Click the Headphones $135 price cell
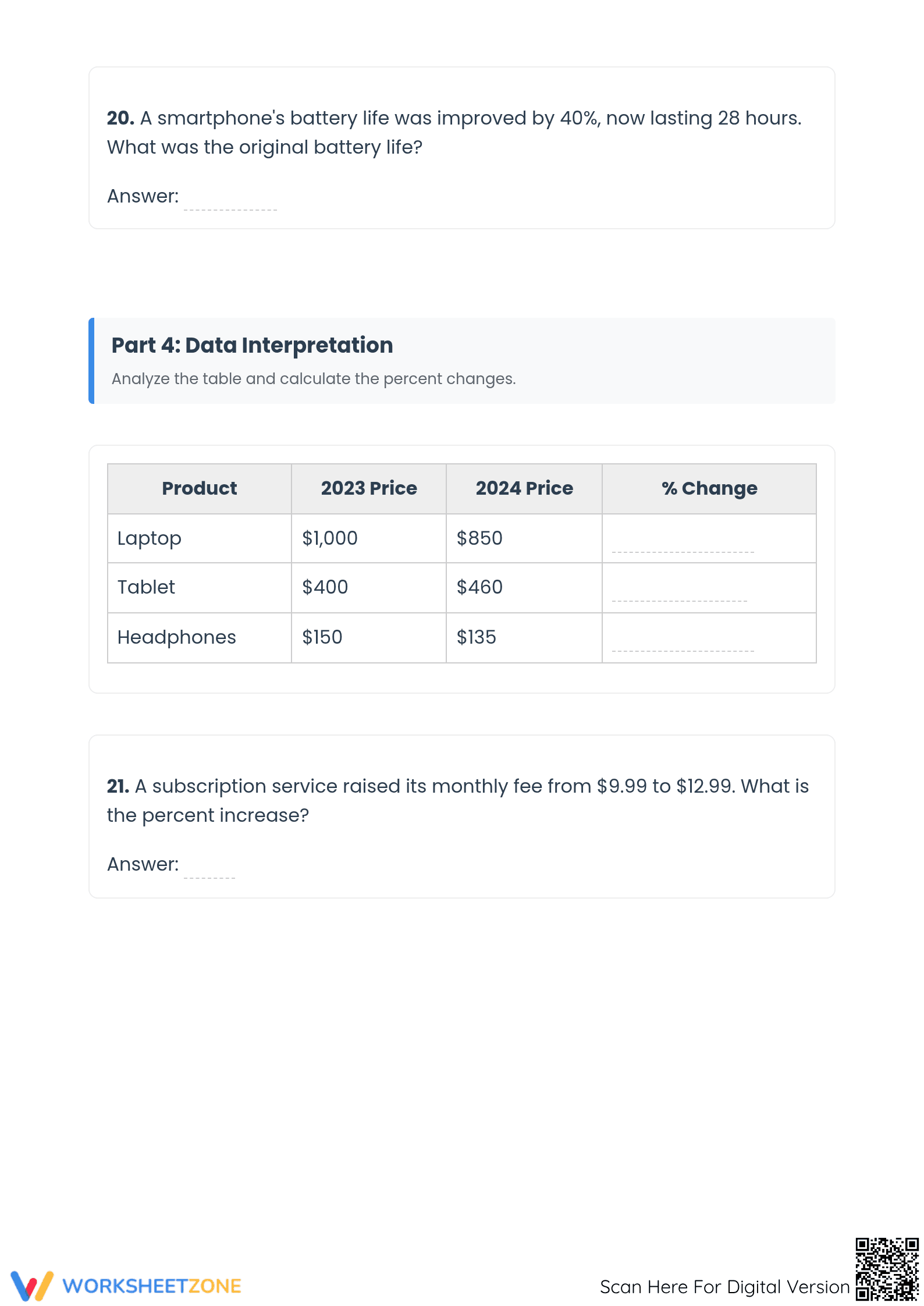 click(x=524, y=638)
